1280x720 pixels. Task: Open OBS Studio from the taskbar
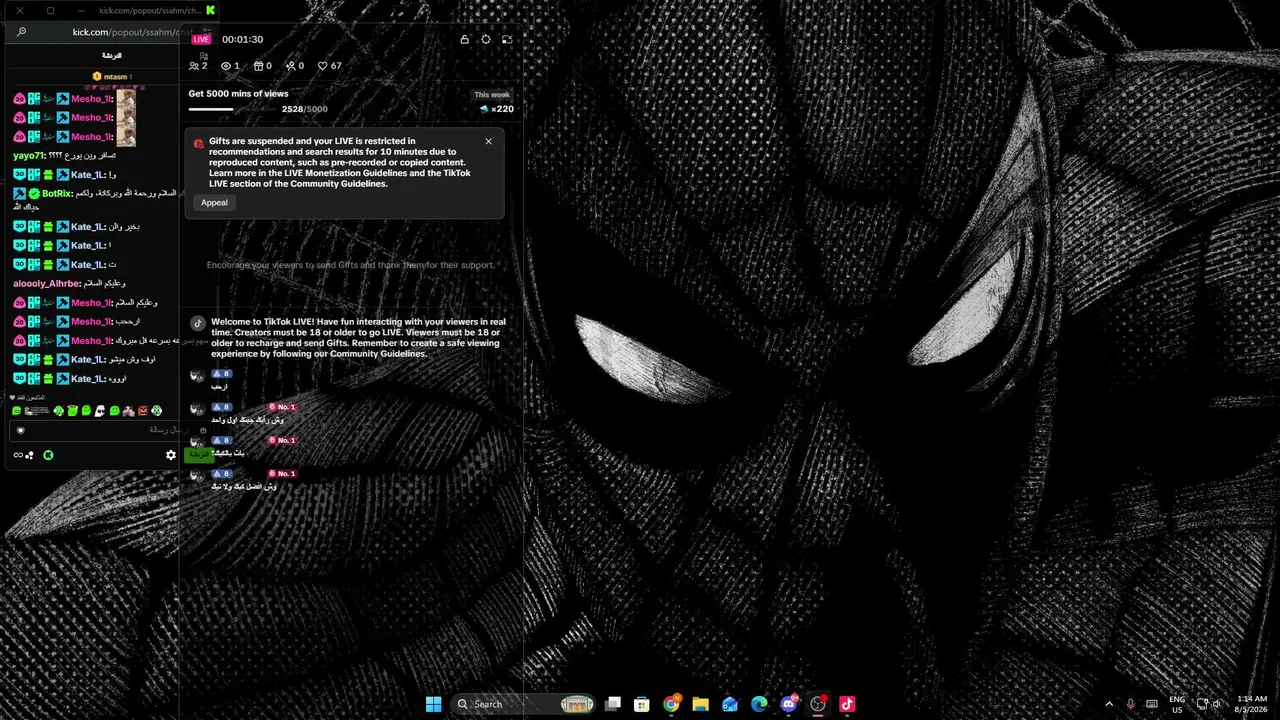[818, 704]
